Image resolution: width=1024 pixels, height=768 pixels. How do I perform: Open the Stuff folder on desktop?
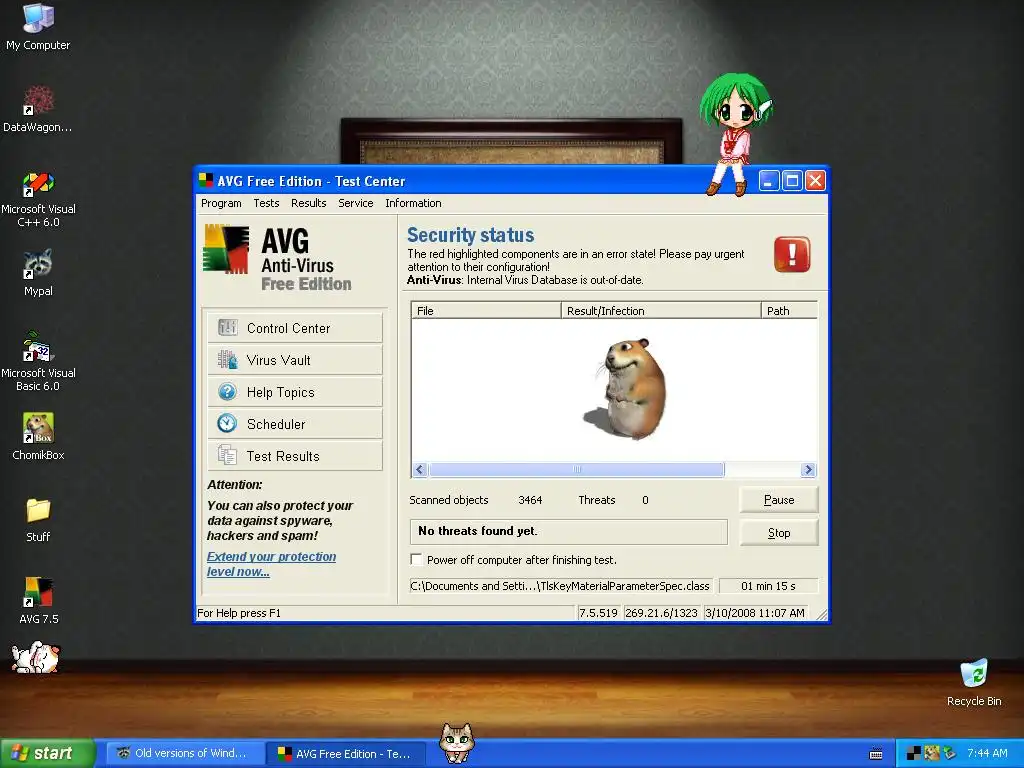pyautogui.click(x=38, y=520)
